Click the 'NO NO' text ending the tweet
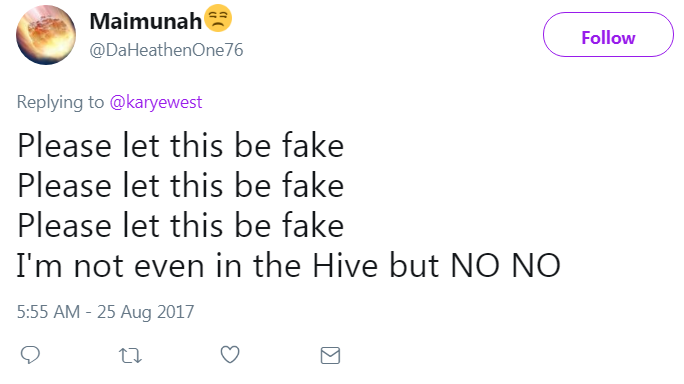The width and height of the screenshot is (684, 384). pos(506,265)
